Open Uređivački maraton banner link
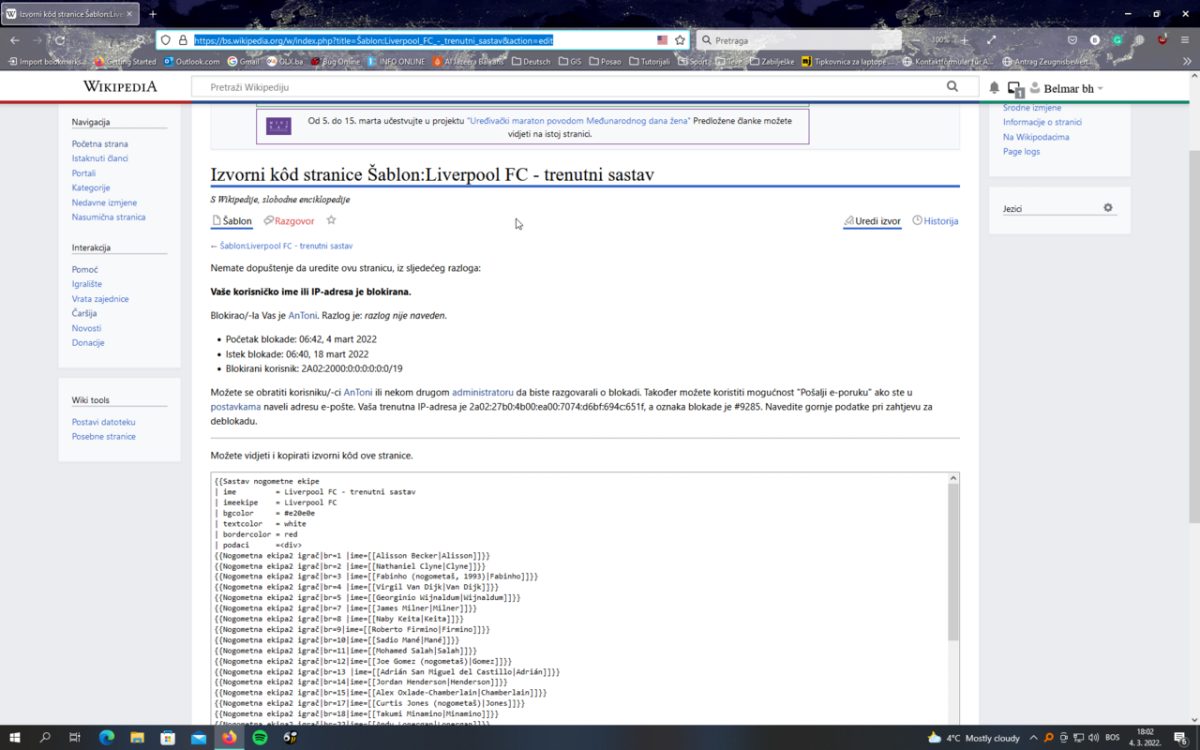The width and height of the screenshot is (1200, 750). 579,120
